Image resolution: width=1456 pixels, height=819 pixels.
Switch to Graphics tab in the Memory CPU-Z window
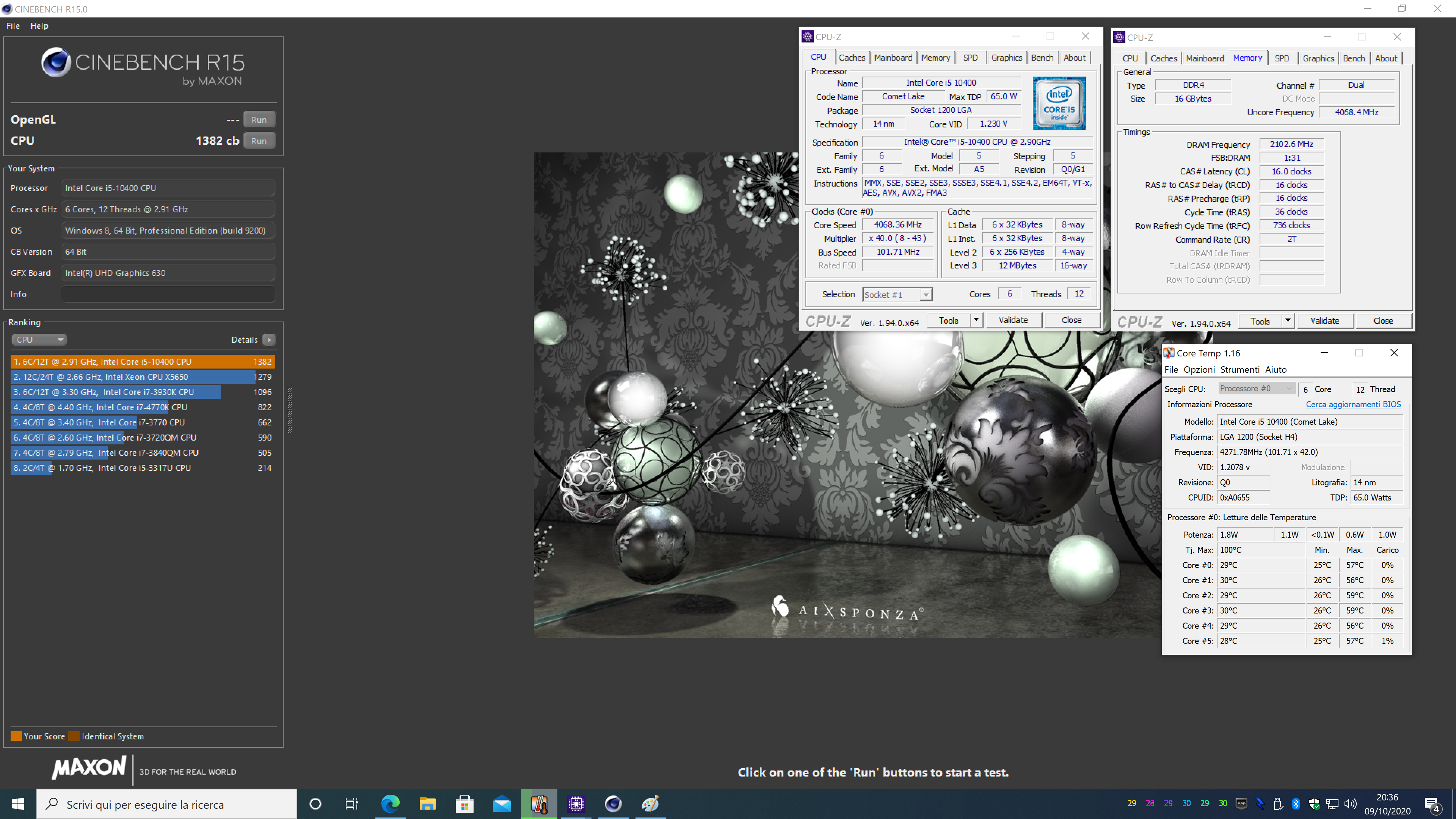[1318, 58]
